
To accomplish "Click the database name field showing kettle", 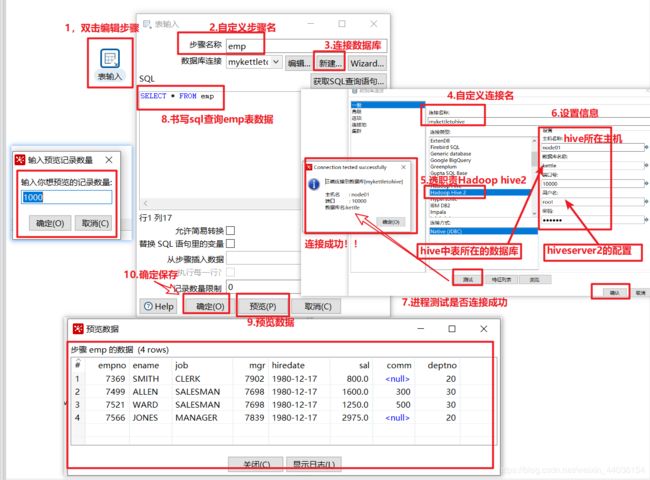I will (593, 165).
